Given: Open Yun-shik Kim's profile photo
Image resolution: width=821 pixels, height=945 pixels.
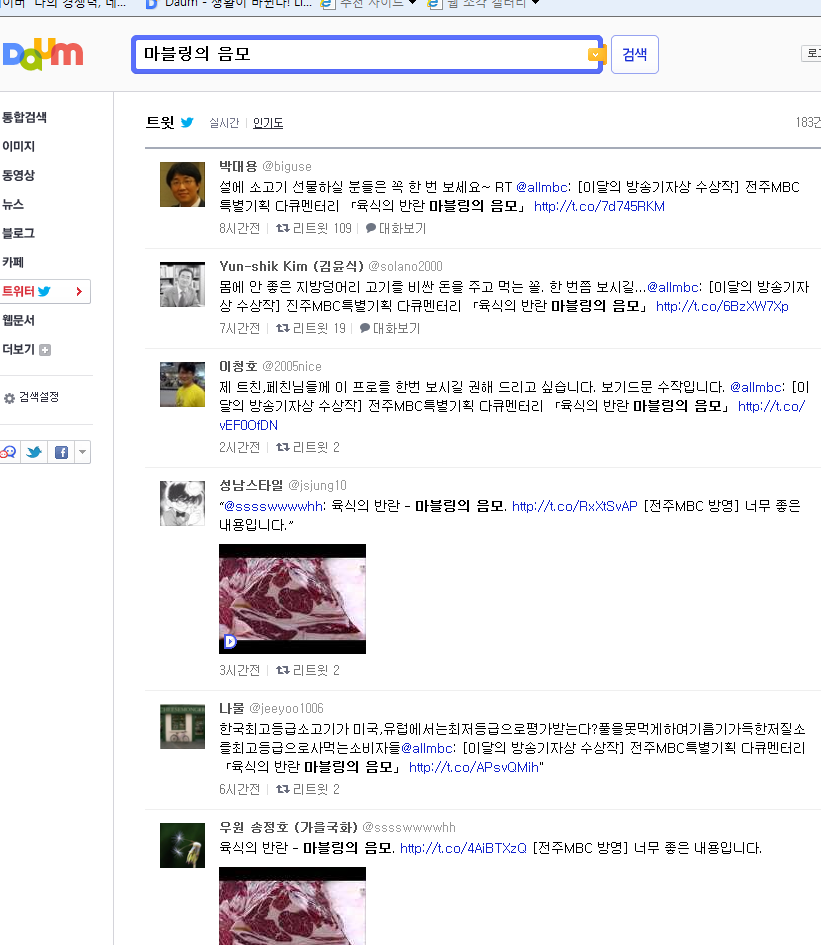Looking at the screenshot, I should pyautogui.click(x=183, y=284).
